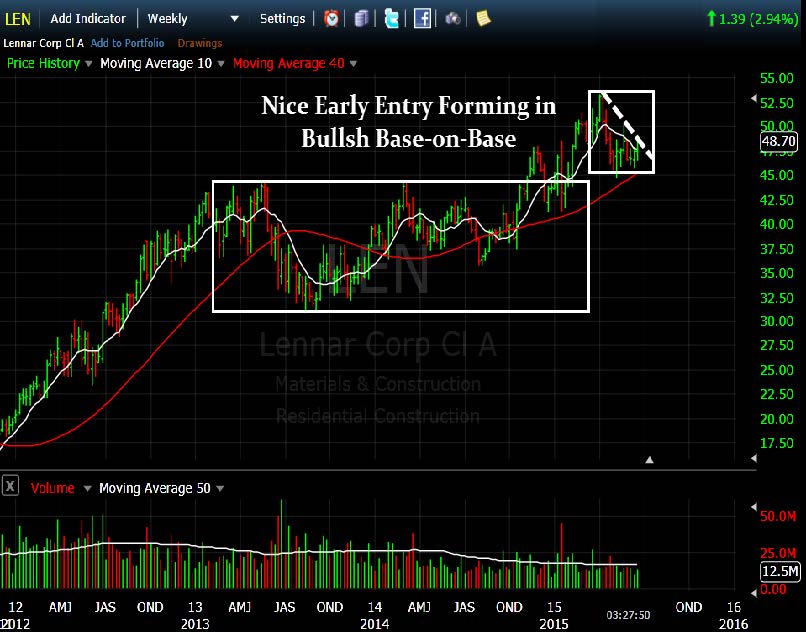
Task: Click the 03:27:50 countdown timer
Action: tap(628, 615)
